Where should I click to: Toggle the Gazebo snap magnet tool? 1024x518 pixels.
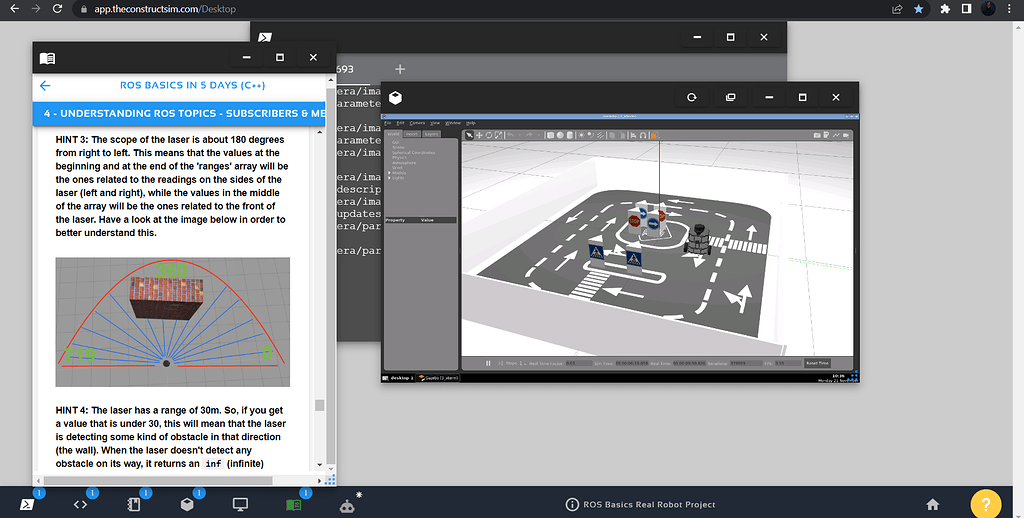tap(643, 135)
